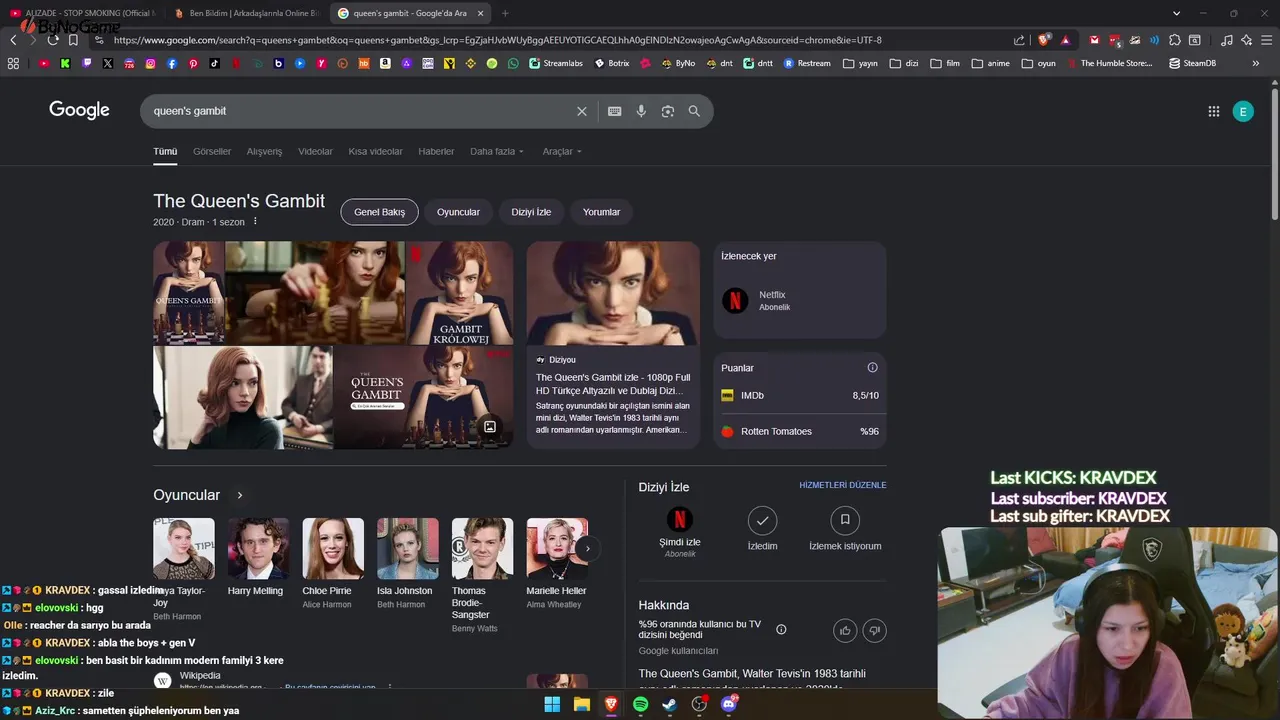Open the Extensions puzzle icon
Screen dimensions: 1280x720
click(x=1175, y=40)
